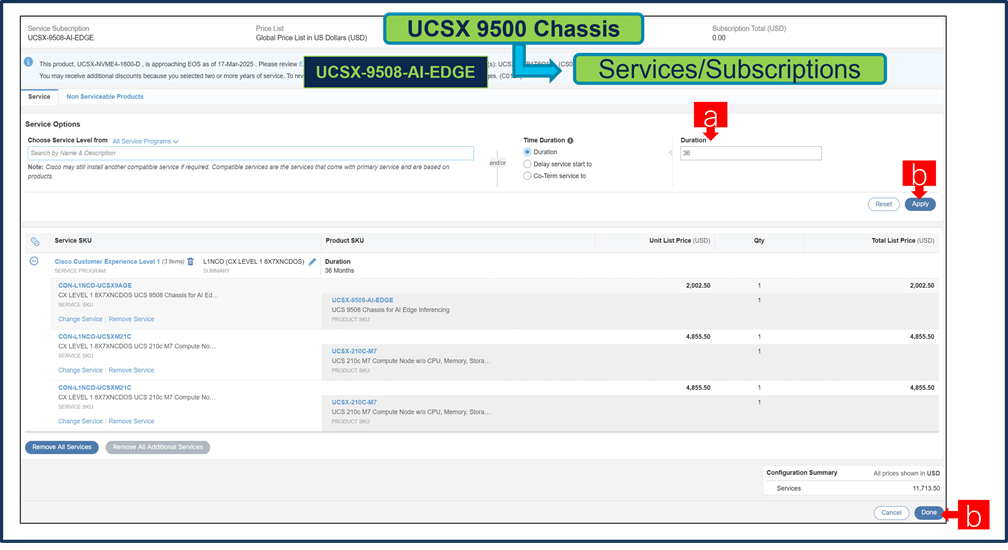Collapse the panel with the arrow beside Duration
Screen dimensions: 1008x550
coord(670,153)
